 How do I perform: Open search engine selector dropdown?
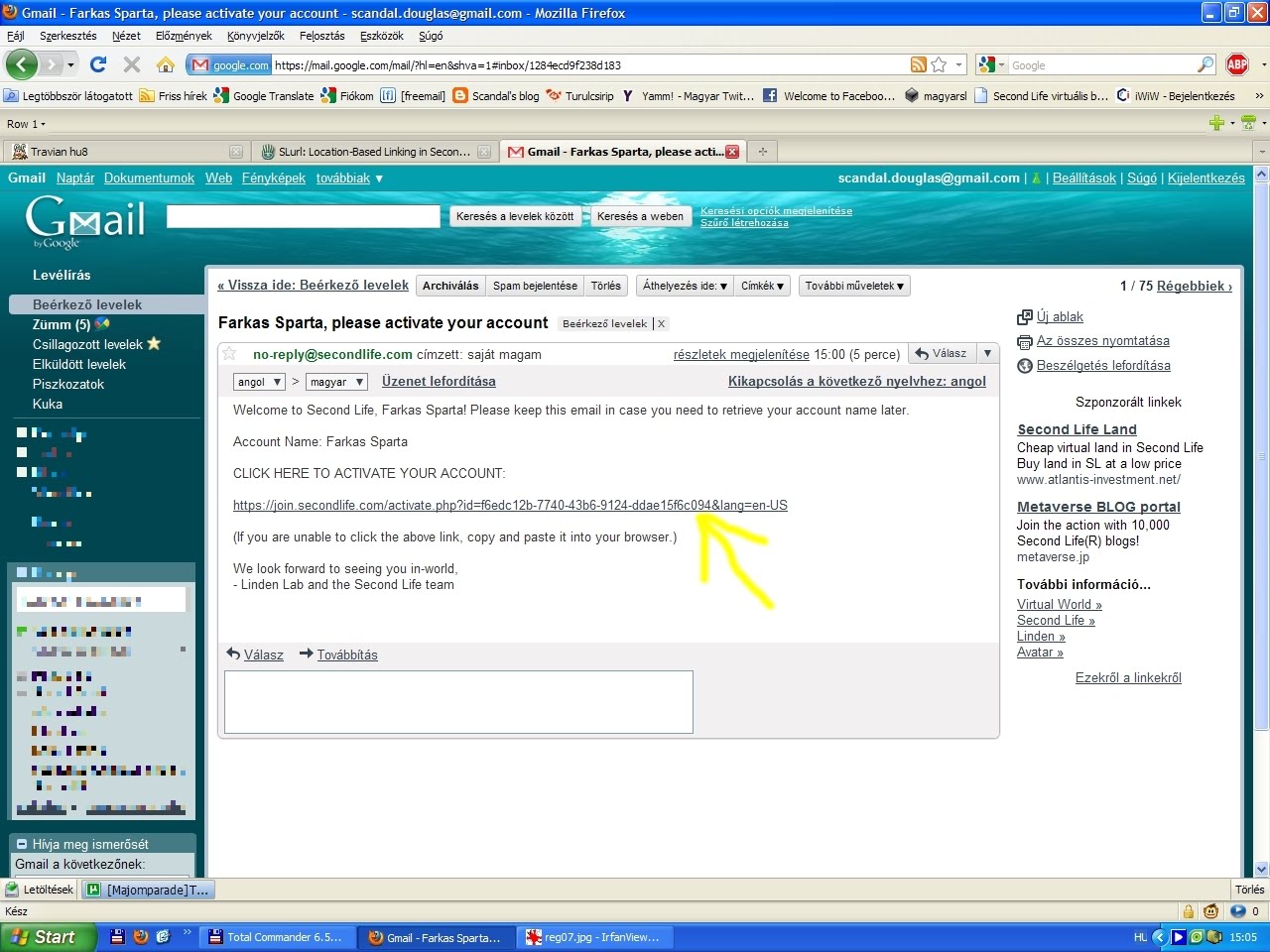991,64
